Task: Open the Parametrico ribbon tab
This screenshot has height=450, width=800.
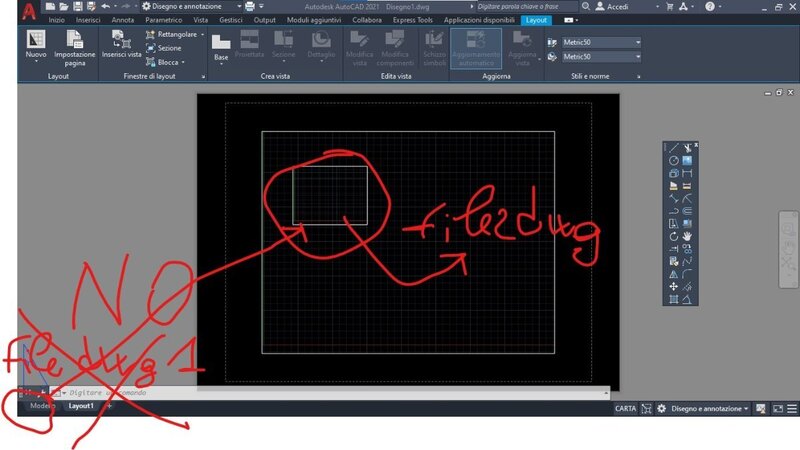Action: pyautogui.click(x=163, y=20)
